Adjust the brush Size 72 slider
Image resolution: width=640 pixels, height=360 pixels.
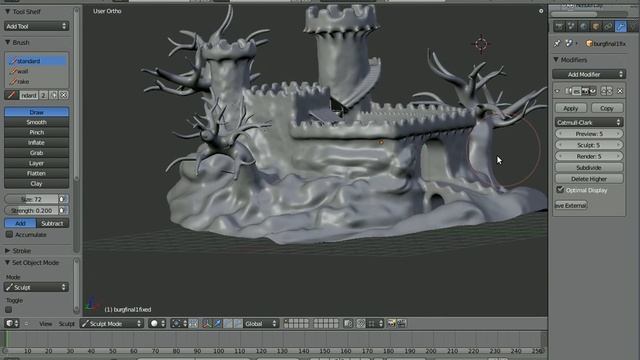(x=31, y=199)
